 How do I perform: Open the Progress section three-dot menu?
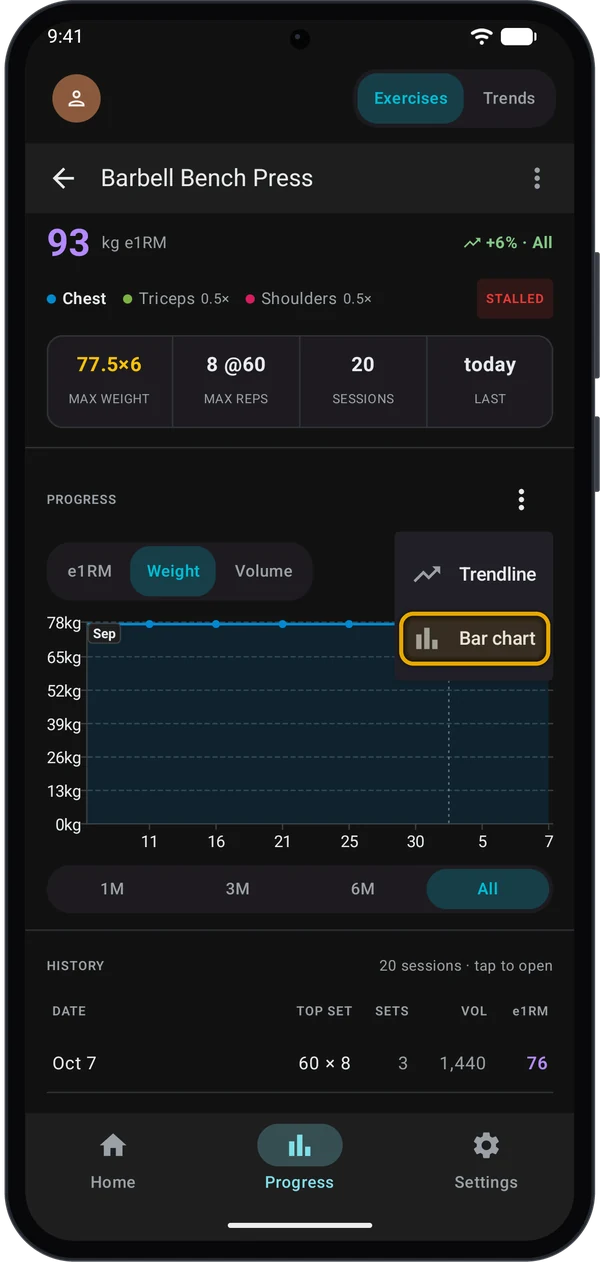coord(521,499)
